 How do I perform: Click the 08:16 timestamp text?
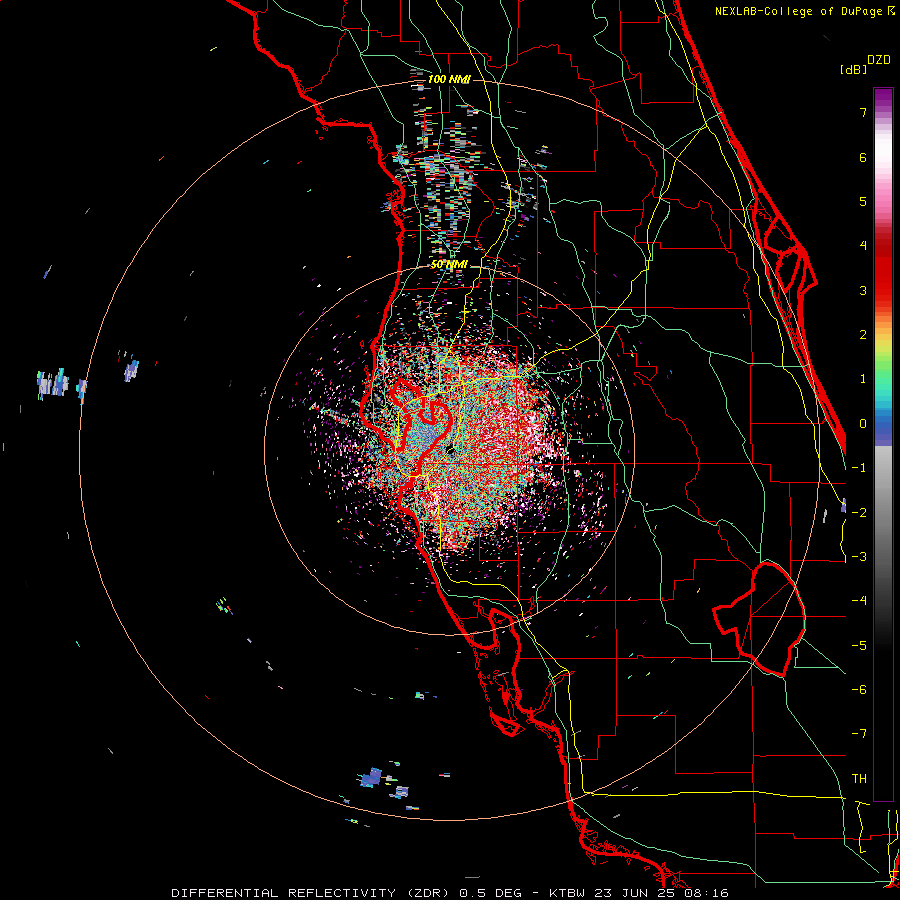point(709,893)
